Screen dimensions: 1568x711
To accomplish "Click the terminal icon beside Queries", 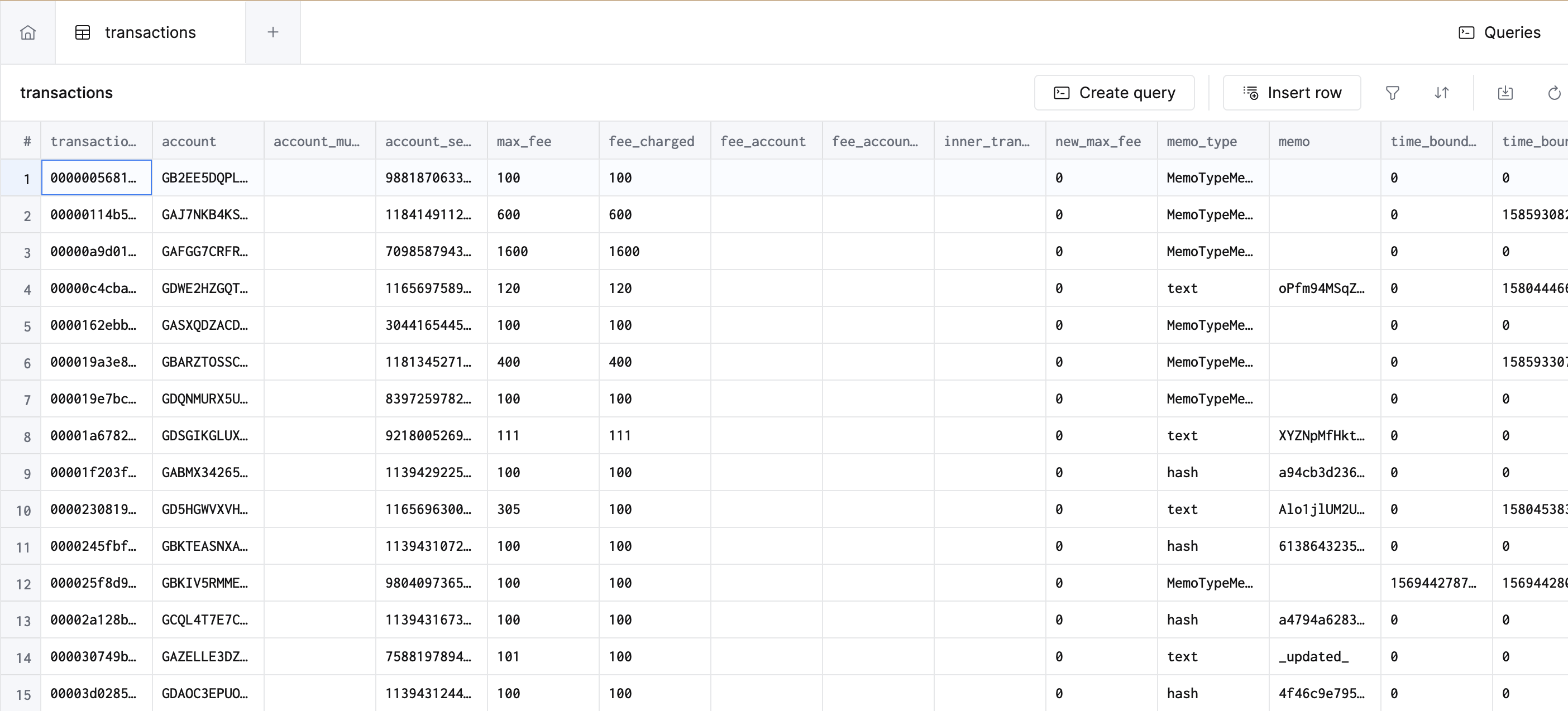I will pos(1467,32).
